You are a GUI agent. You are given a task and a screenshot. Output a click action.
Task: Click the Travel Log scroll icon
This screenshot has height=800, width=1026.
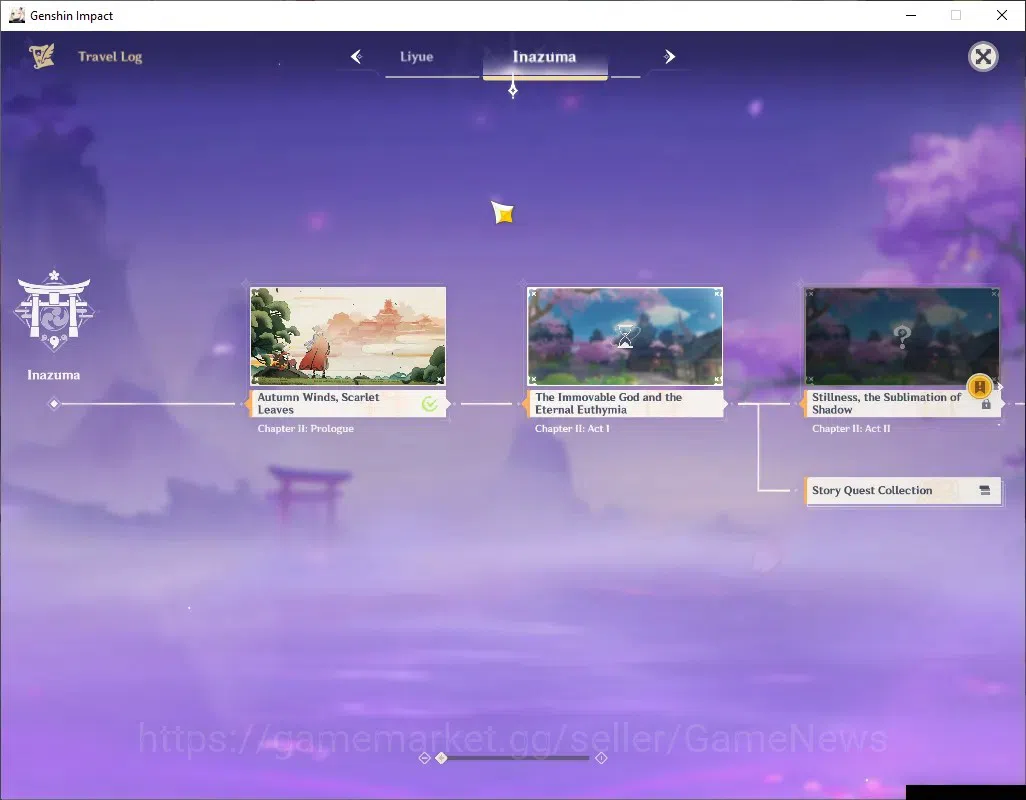(41, 56)
